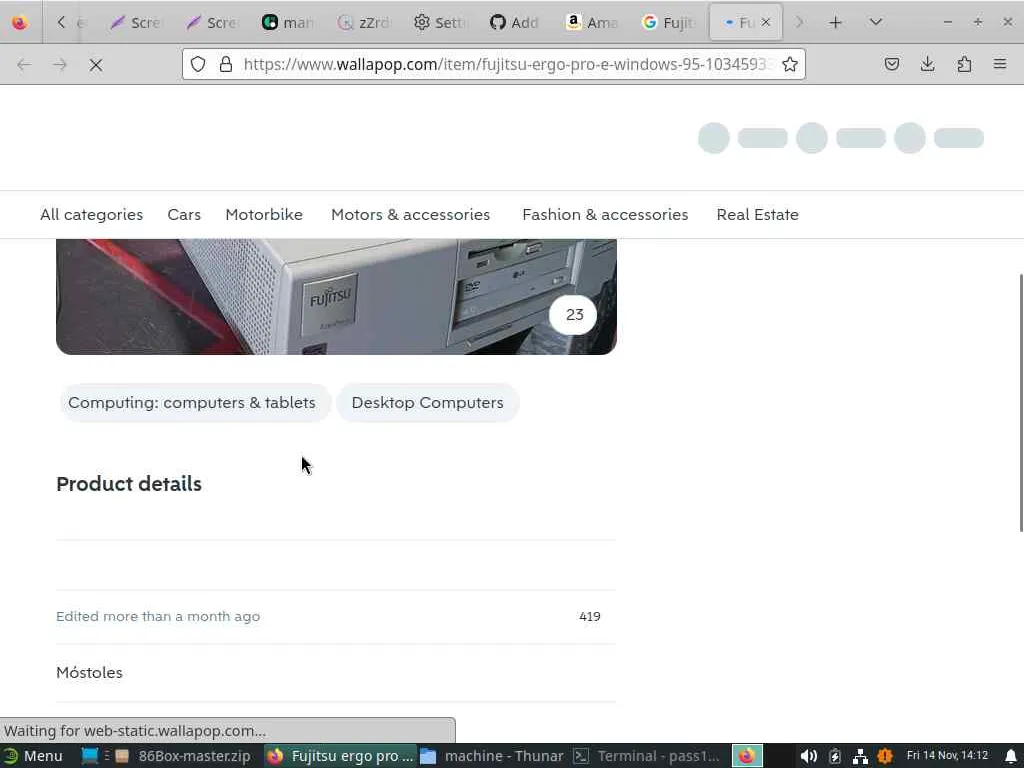Image resolution: width=1024 pixels, height=768 pixels.
Task: Bookmark this page with the star icon
Action: (790, 64)
